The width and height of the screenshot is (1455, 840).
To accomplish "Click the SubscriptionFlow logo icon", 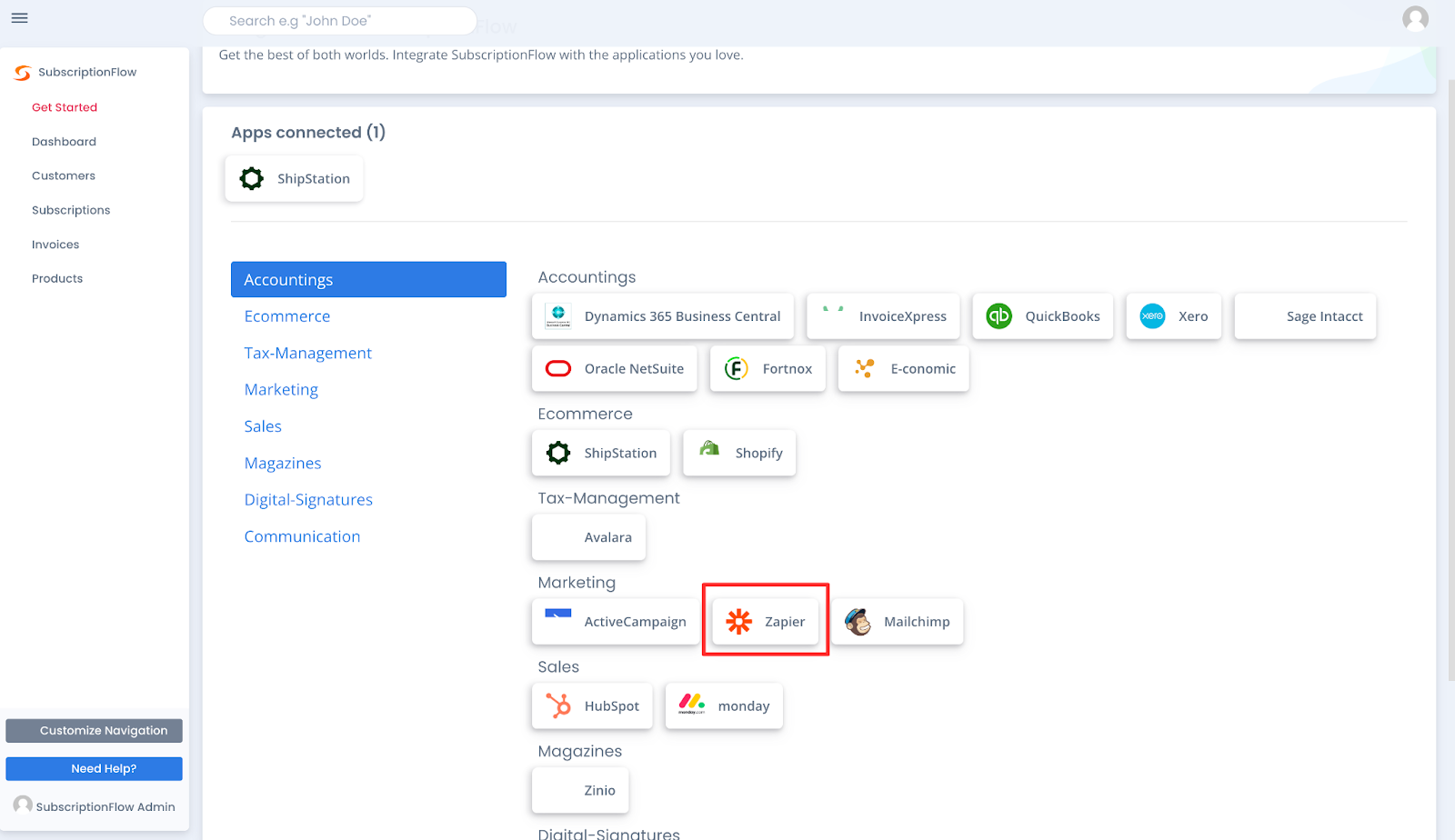I will click(x=23, y=73).
